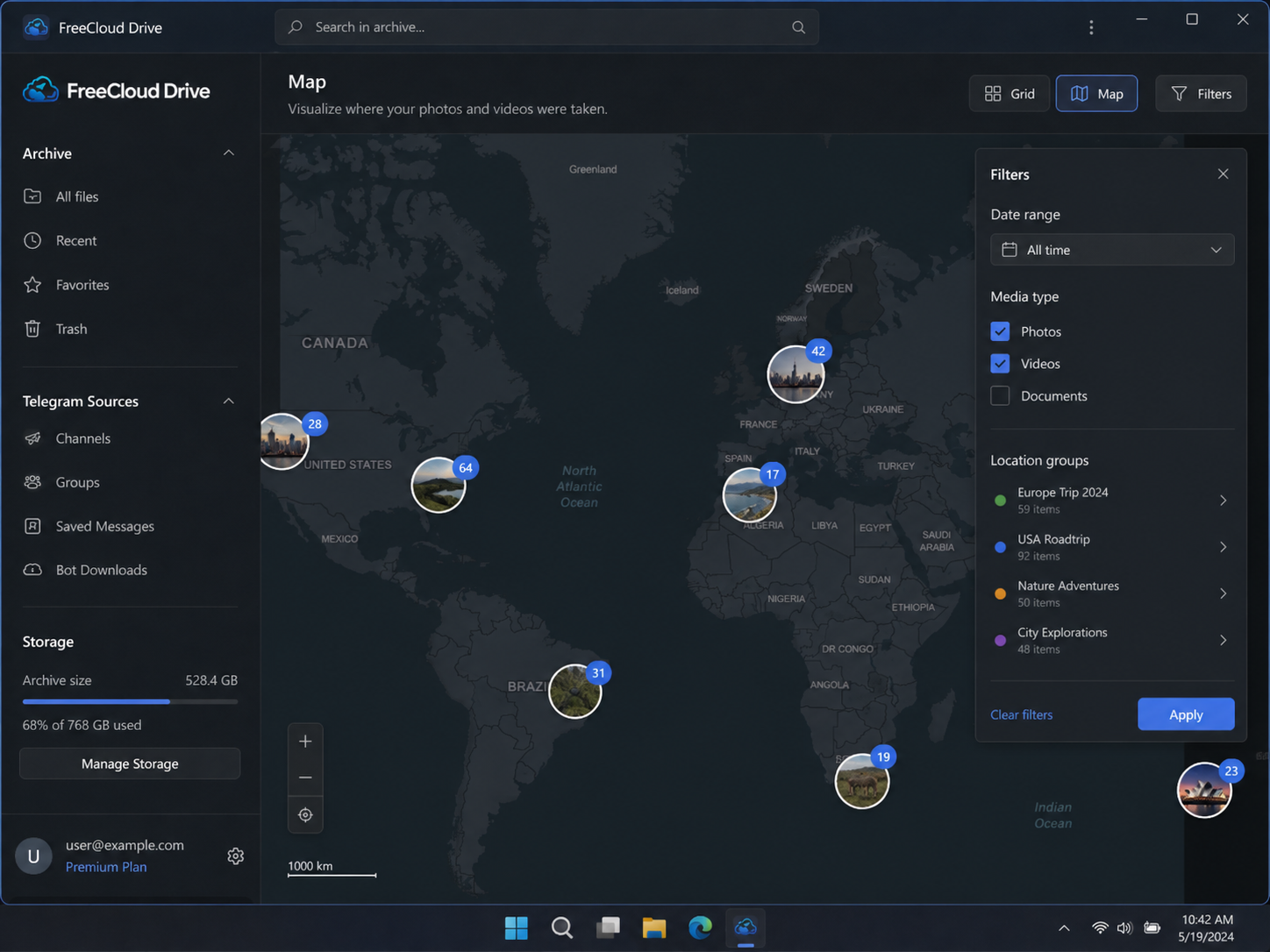
Task: Click calendar icon in date range field
Action: click(1010, 250)
